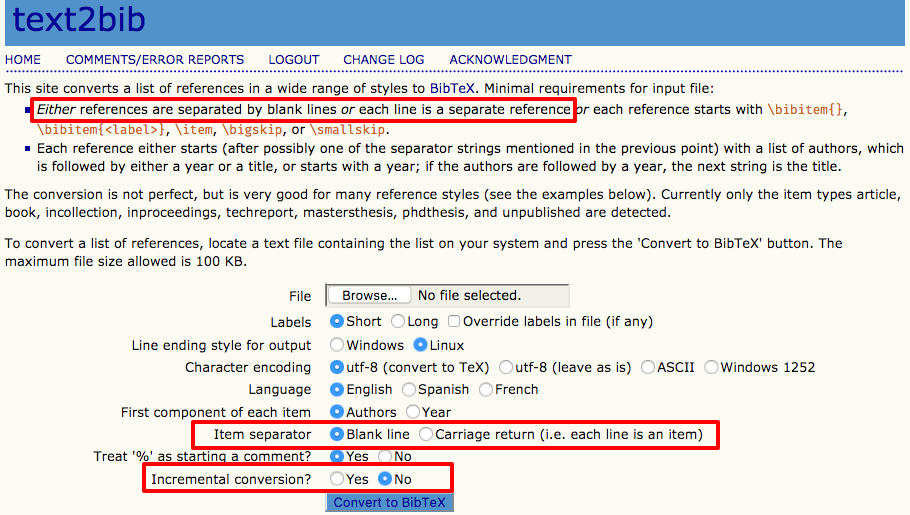Click the \bibitem{} code text
910x515 pixels.
pos(805,110)
